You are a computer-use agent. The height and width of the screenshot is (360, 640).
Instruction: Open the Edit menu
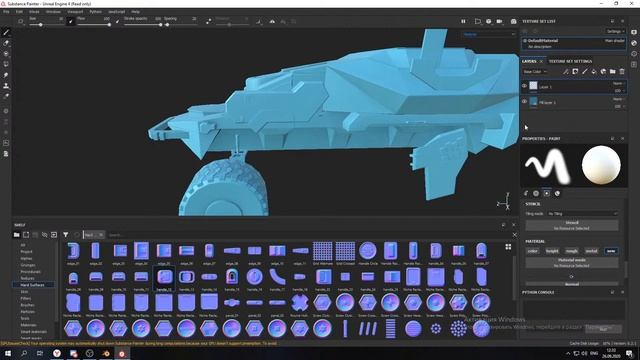[19, 12]
